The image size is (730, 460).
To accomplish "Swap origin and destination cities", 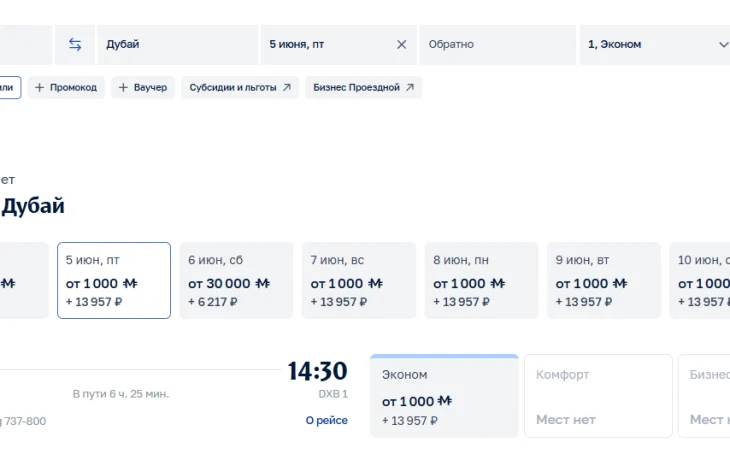I will pos(75,45).
